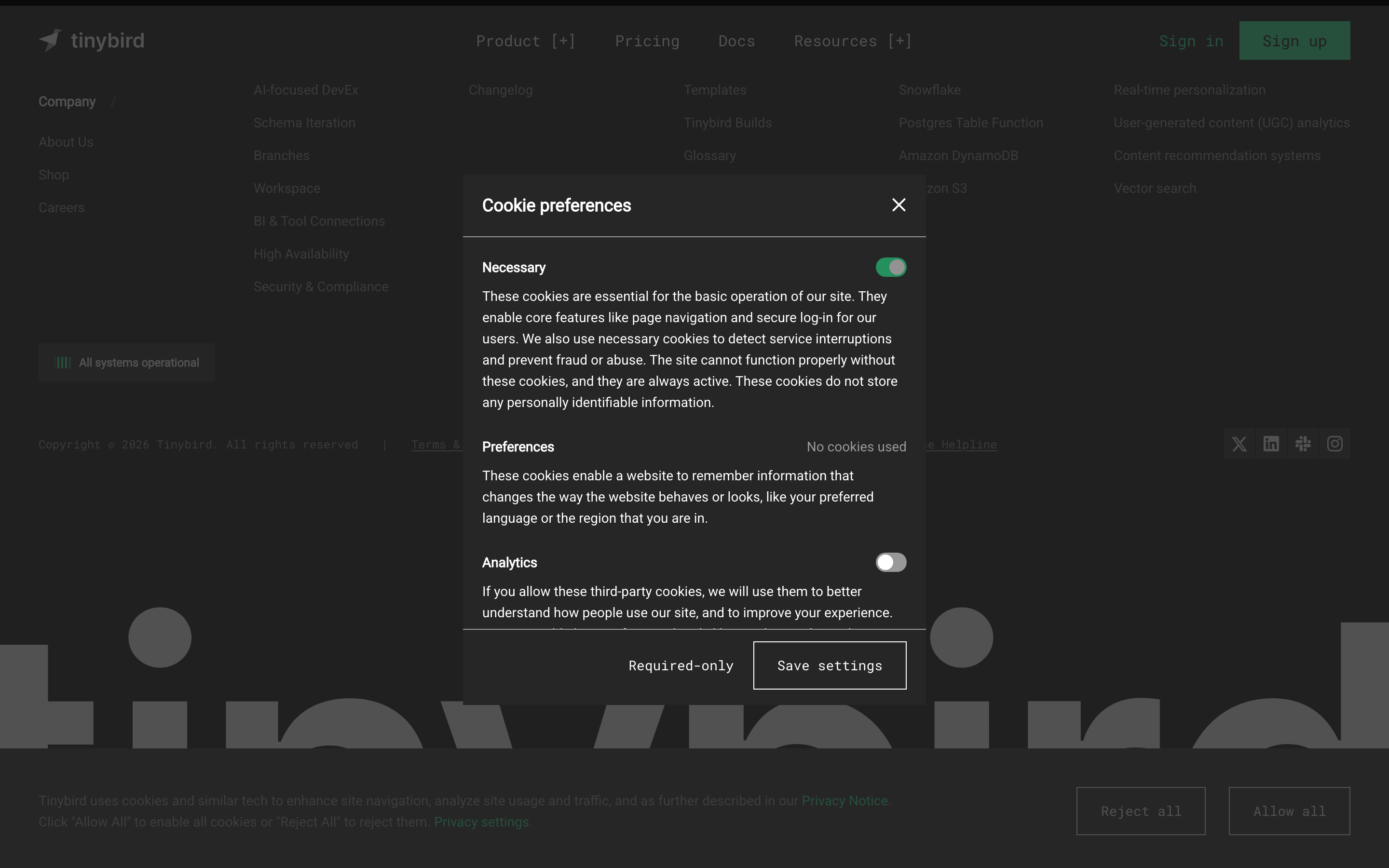Open the Privacy Notice link
Image resolution: width=1389 pixels, height=868 pixels.
point(844,800)
